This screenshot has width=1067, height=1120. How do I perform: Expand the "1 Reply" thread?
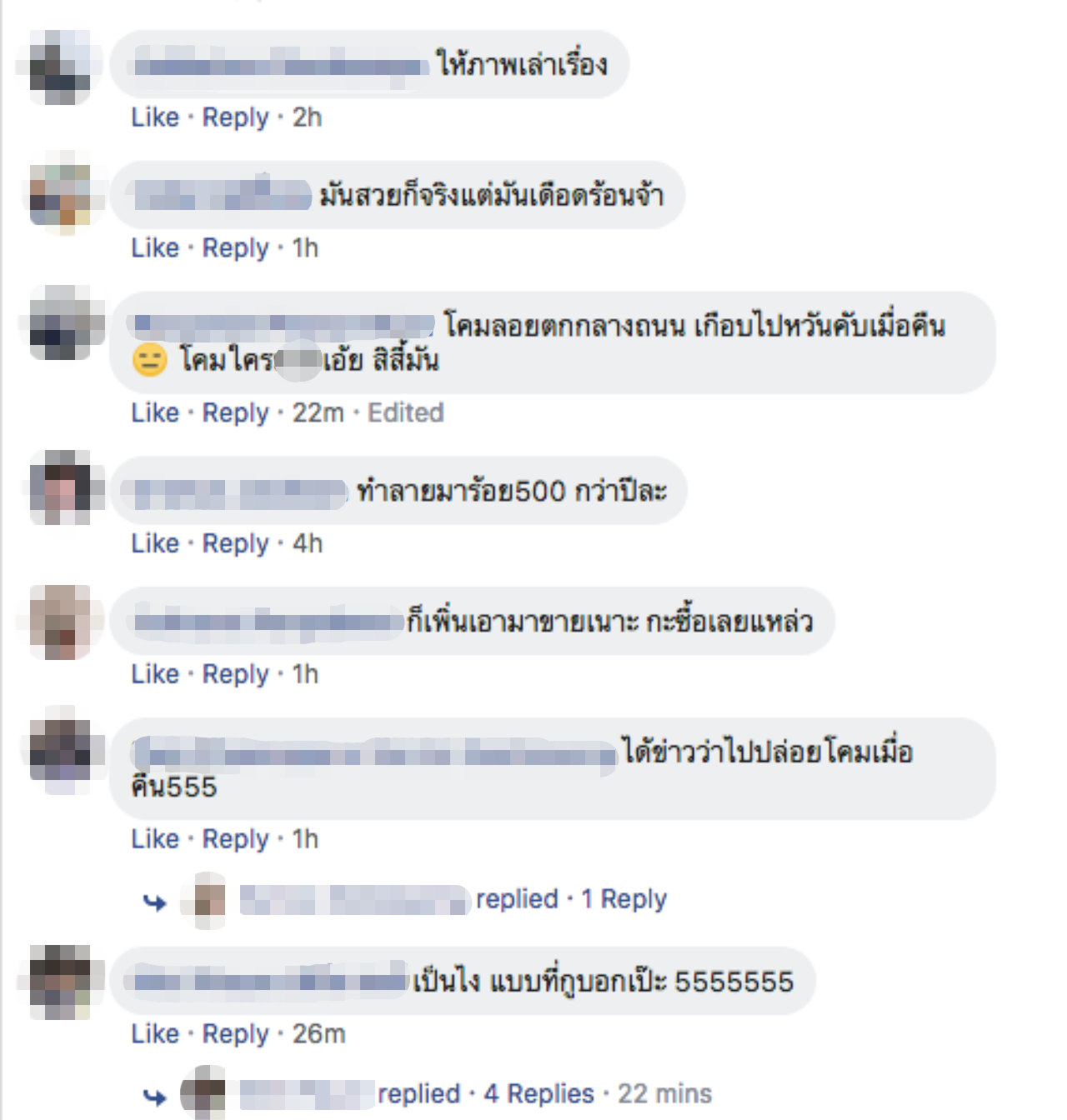[624, 899]
